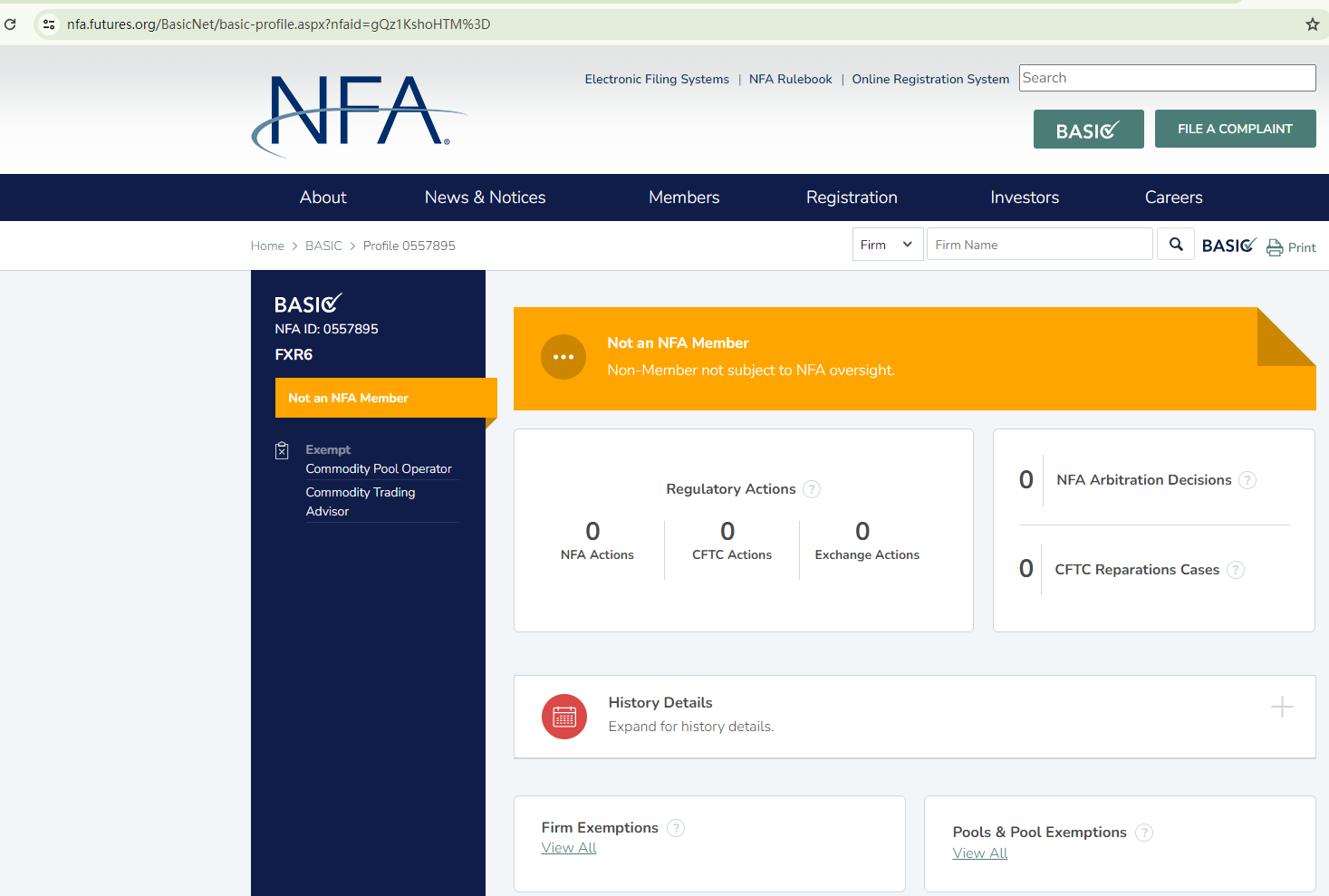Click the help icon beside NFA Arbitration Decisions
This screenshot has width=1329, height=896.
[x=1247, y=480]
